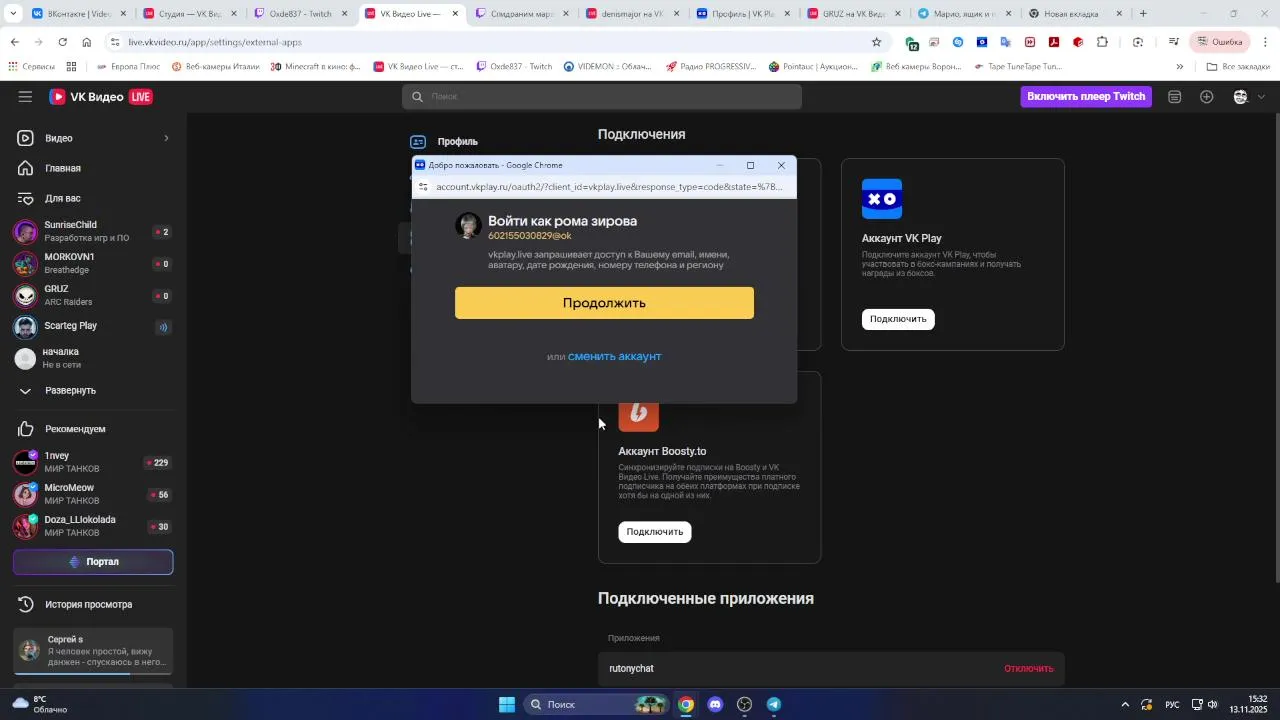Click the plus create icon in header
Screen dimensions: 1280x720
(1207, 96)
